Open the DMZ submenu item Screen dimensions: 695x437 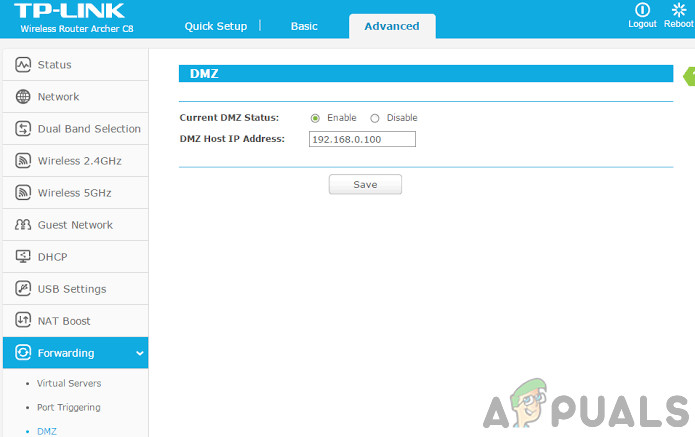[47, 431]
